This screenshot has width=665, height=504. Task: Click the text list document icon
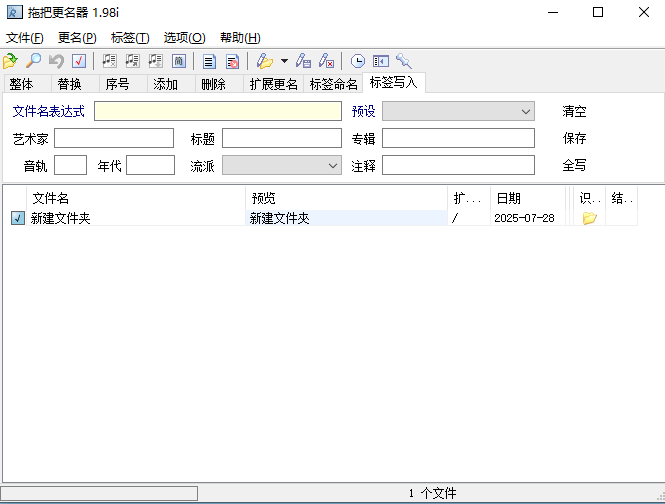pyautogui.click(x=209, y=61)
